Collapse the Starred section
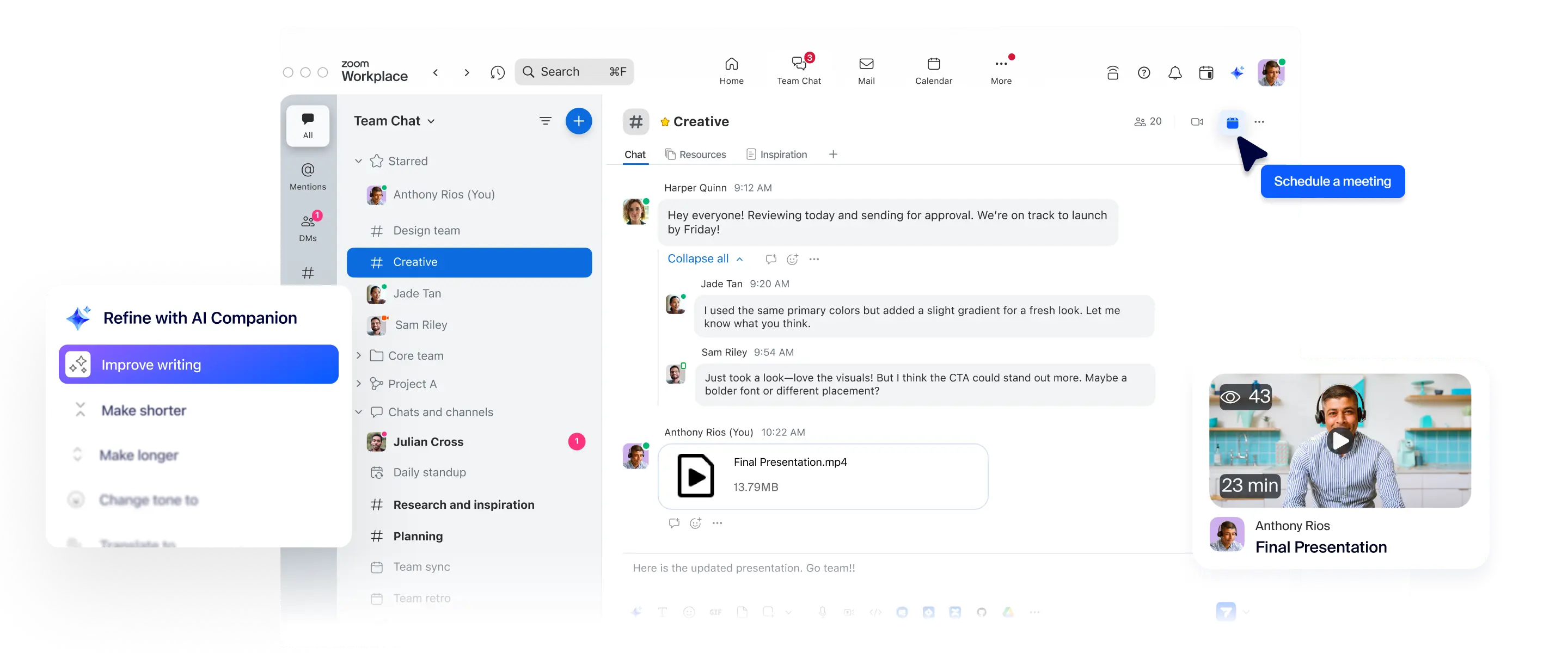This screenshot has height=653, width=1568. click(359, 161)
